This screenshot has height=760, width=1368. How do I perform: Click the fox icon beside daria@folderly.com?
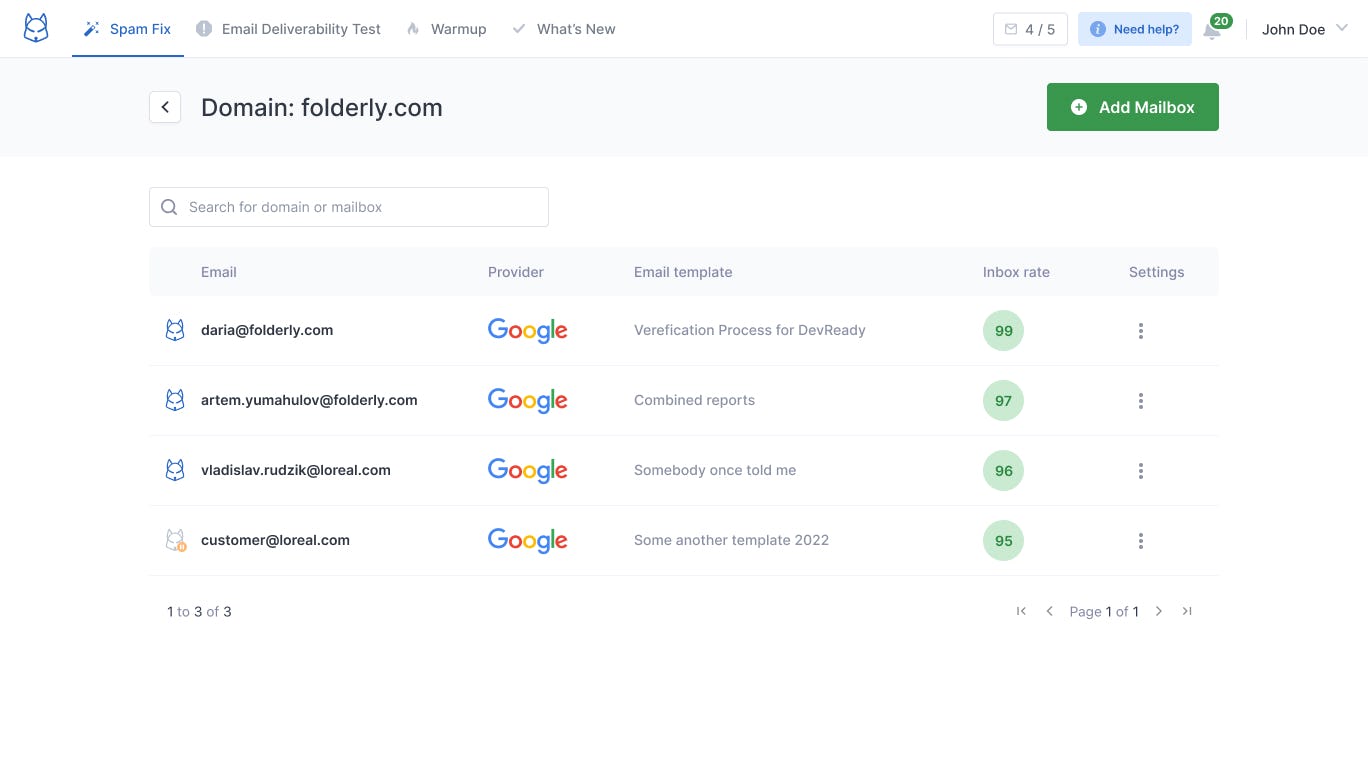point(175,330)
